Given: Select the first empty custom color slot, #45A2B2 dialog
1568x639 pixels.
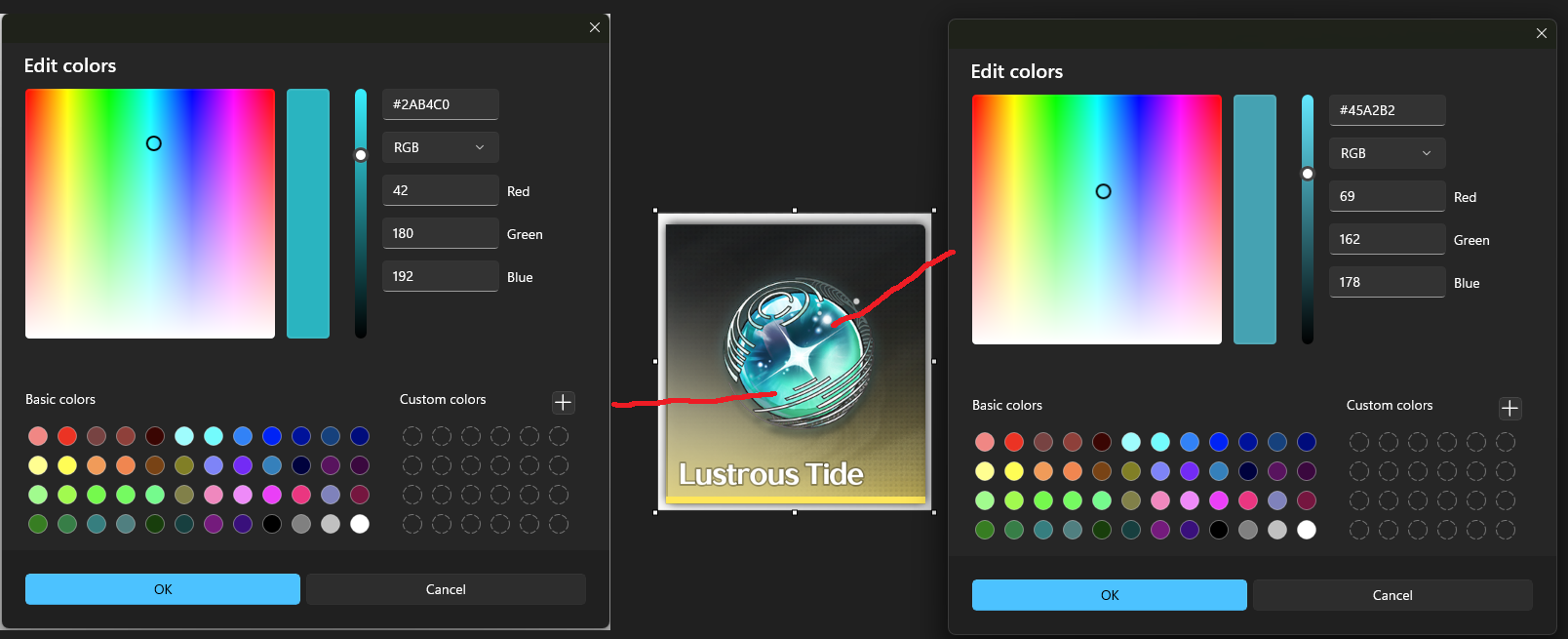Looking at the screenshot, I should [1359, 442].
